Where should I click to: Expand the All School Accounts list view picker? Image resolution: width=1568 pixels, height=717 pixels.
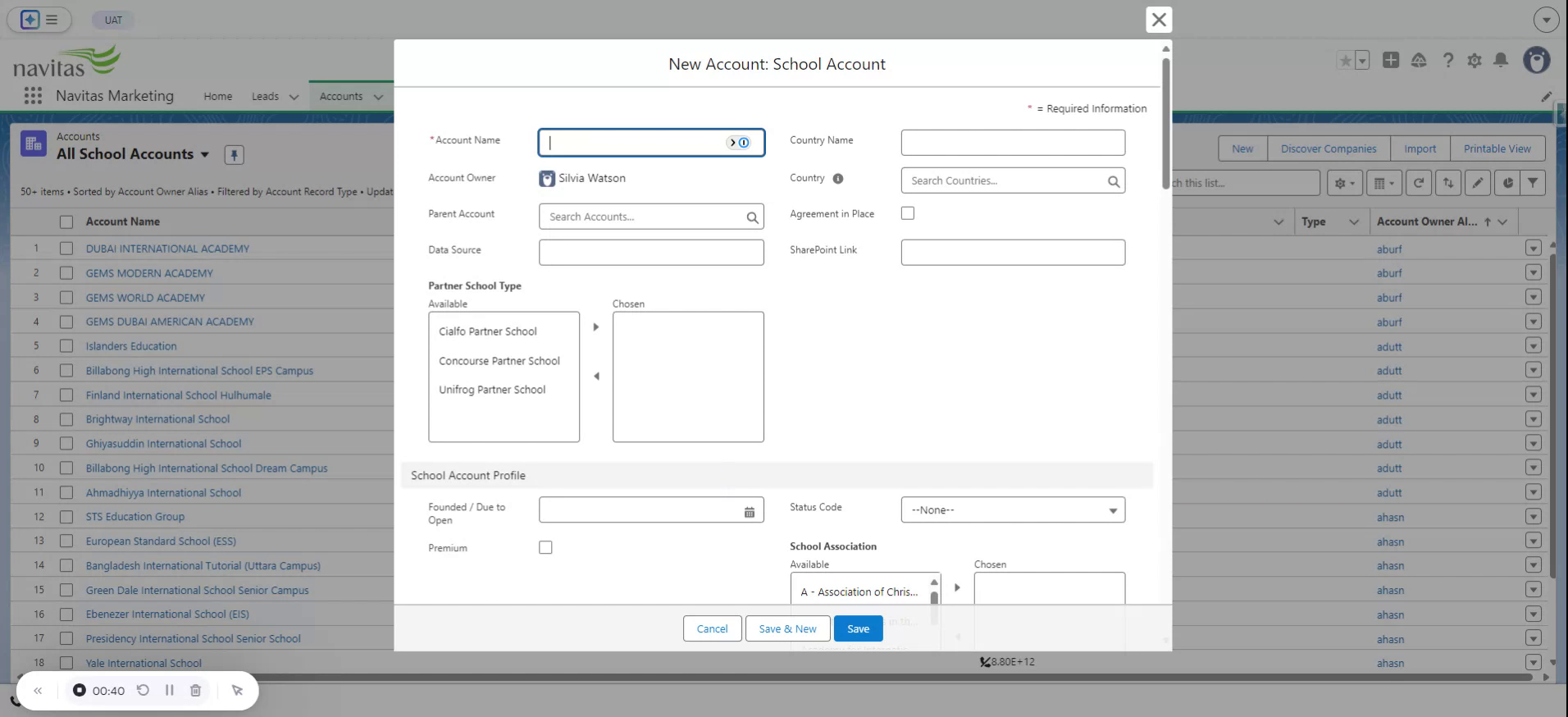(205, 154)
